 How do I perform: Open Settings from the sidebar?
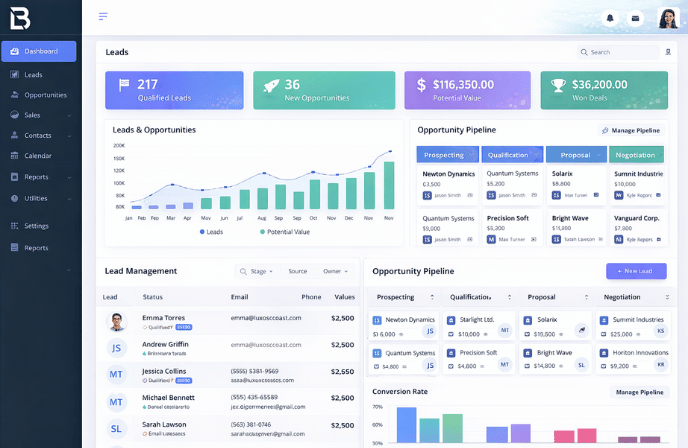click(x=36, y=226)
